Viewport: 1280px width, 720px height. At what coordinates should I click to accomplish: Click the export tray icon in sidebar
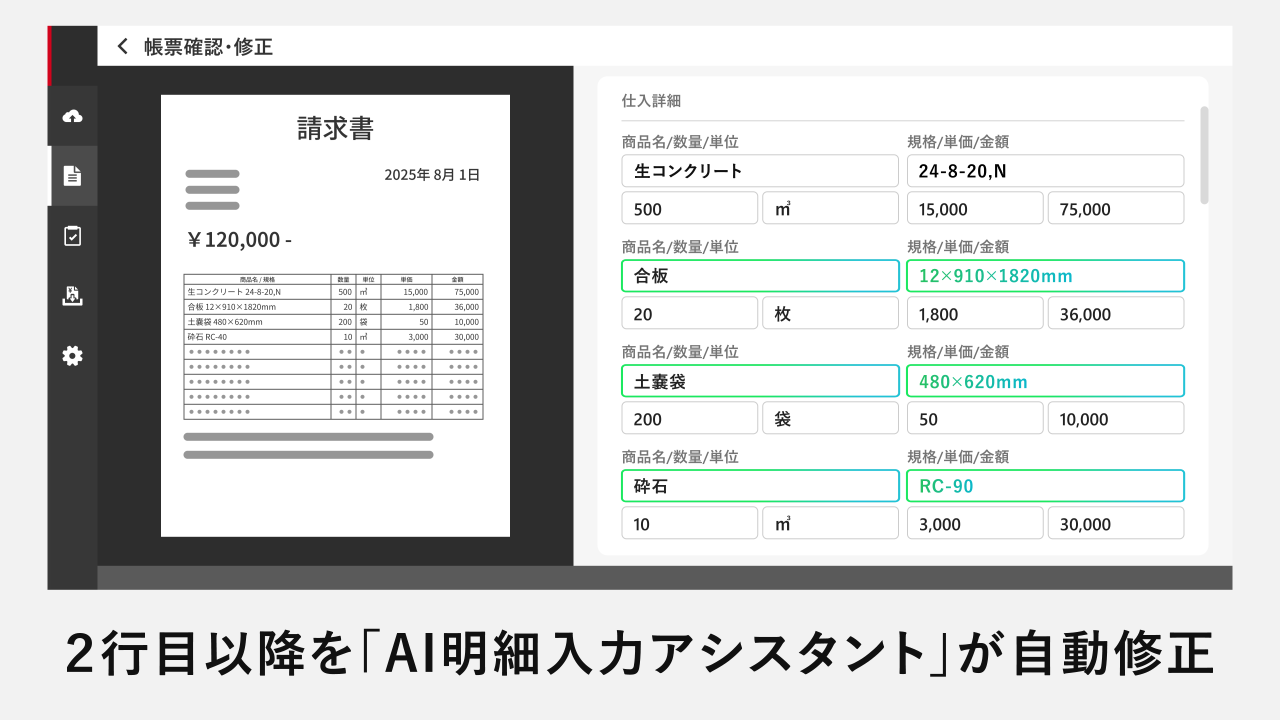(x=72, y=296)
